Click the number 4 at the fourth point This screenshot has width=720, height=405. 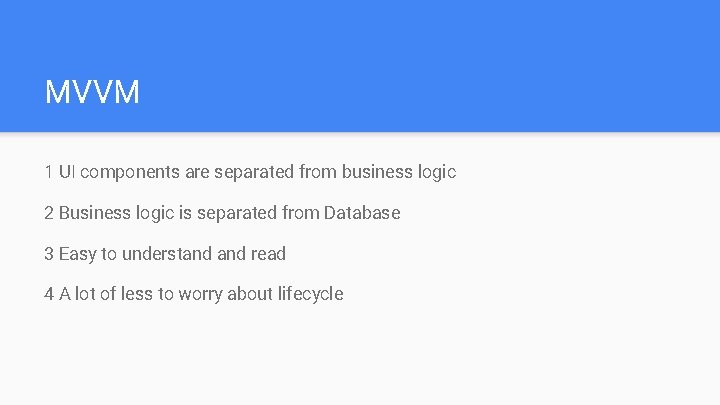(x=49, y=294)
